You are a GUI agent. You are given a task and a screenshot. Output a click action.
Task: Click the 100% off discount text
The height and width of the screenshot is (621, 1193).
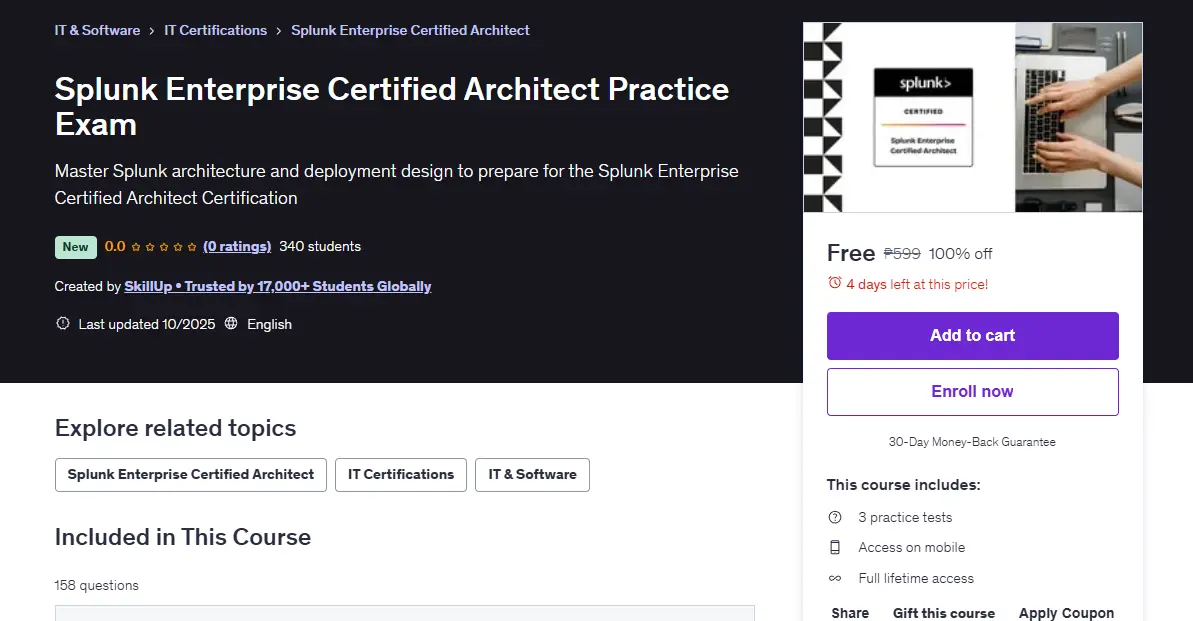960,253
